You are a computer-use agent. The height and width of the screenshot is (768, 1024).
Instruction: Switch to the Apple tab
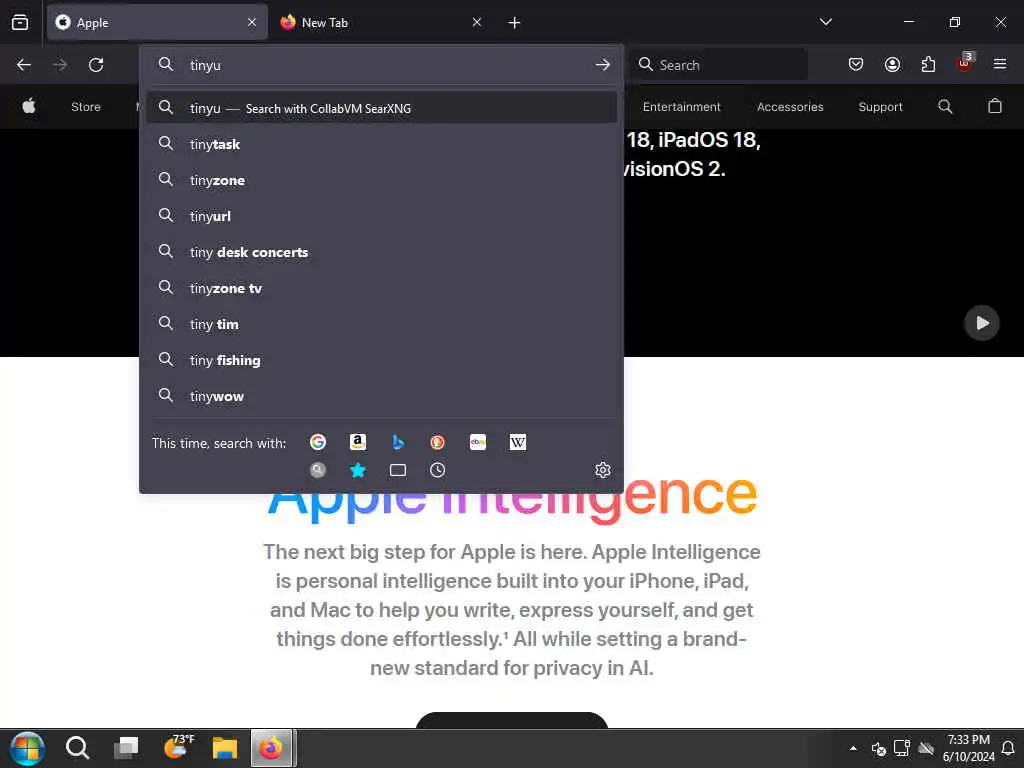[157, 23]
